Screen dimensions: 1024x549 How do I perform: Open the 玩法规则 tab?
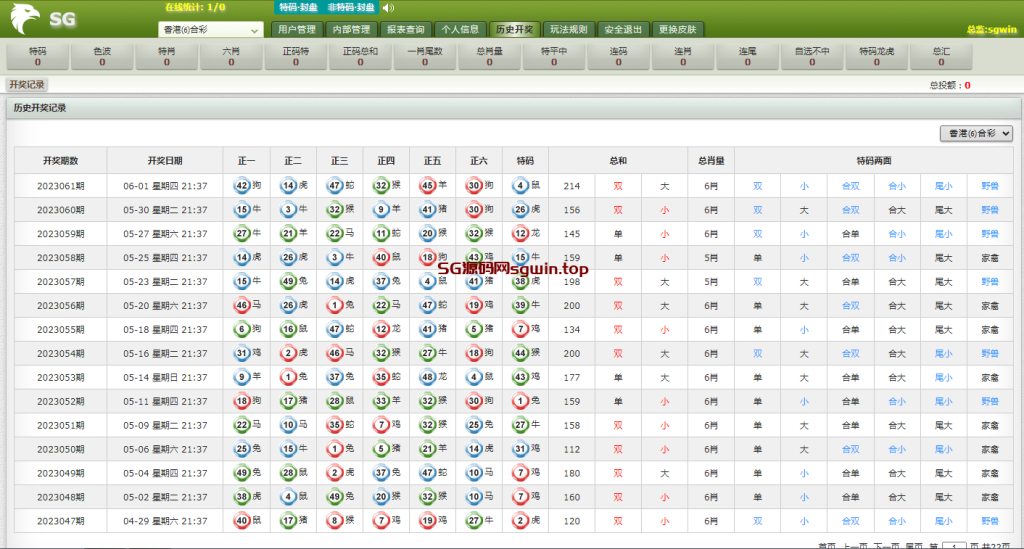coord(569,30)
